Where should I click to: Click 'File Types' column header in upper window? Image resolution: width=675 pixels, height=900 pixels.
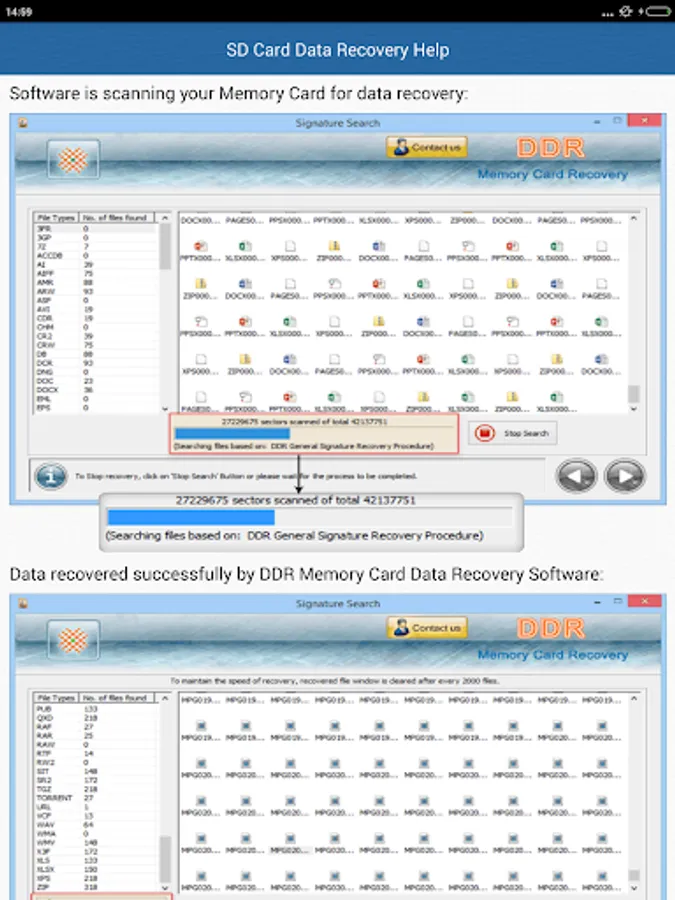[x=56, y=218]
